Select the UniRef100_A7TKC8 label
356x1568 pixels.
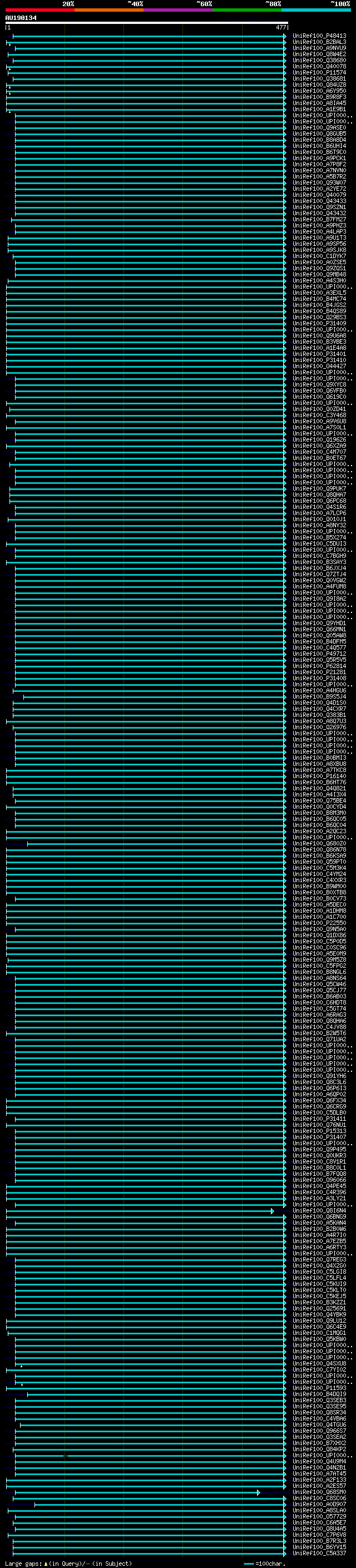(319, 770)
